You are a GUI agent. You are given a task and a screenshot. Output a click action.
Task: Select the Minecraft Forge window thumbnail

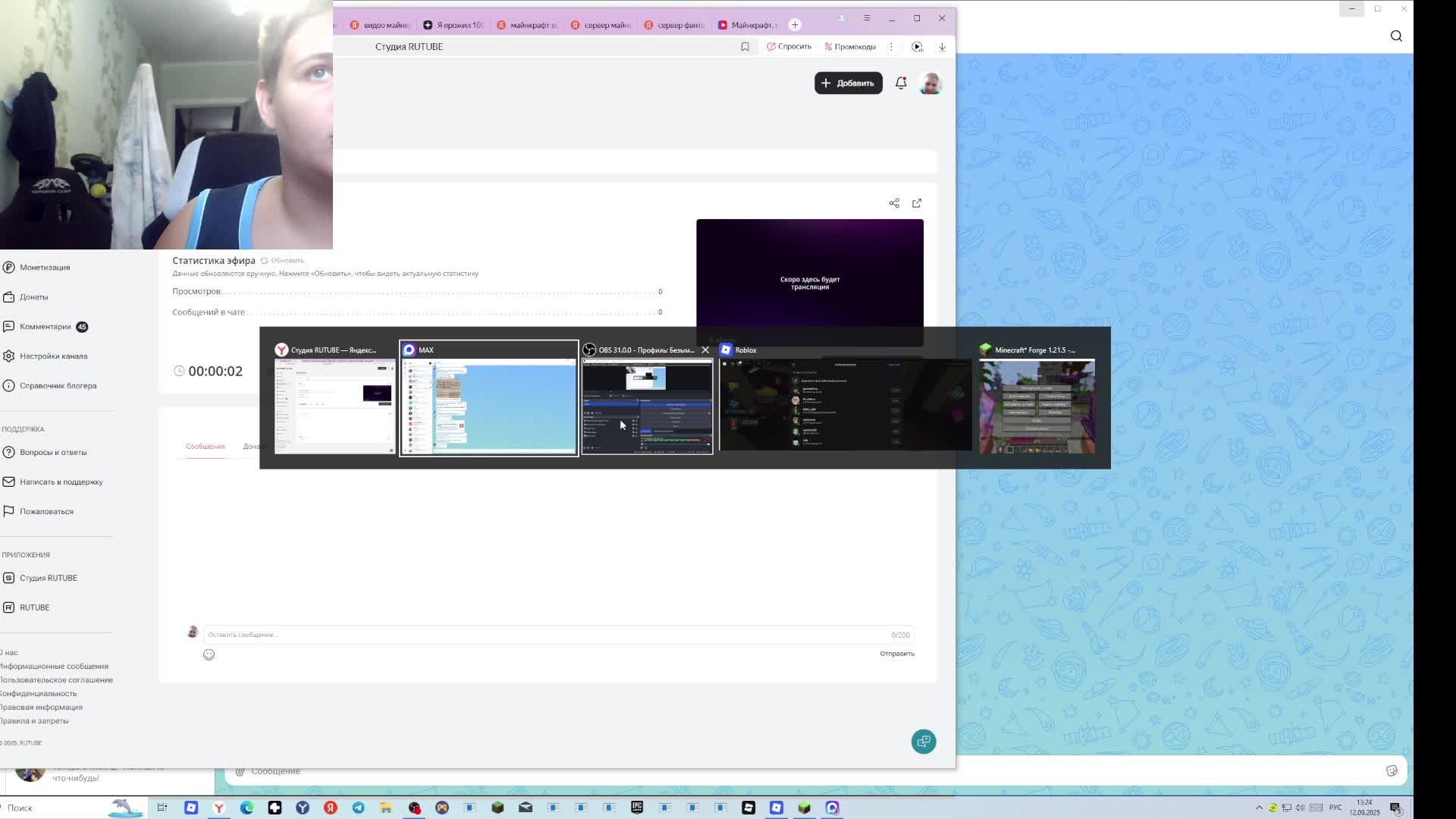coord(1037,406)
